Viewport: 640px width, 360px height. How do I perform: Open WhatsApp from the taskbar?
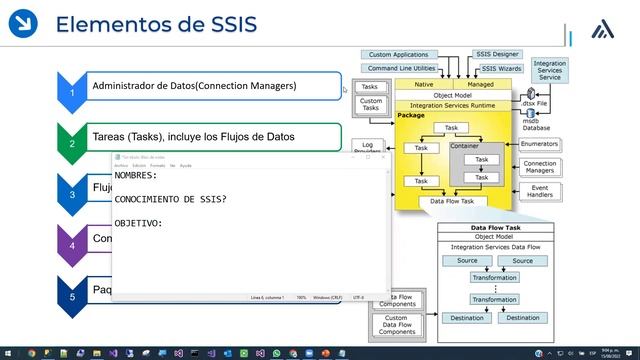(277, 353)
